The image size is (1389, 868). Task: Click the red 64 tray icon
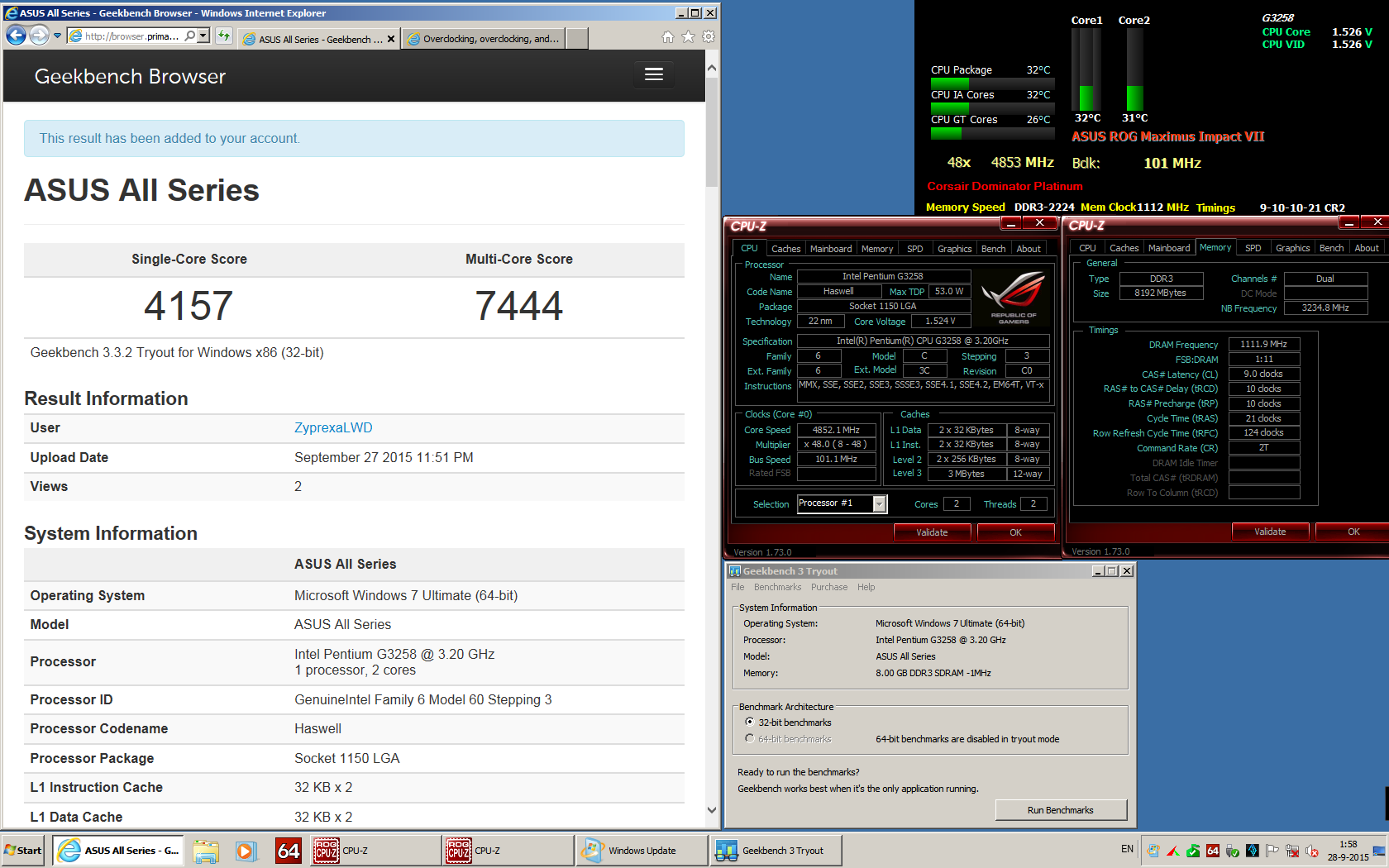pos(1213,851)
